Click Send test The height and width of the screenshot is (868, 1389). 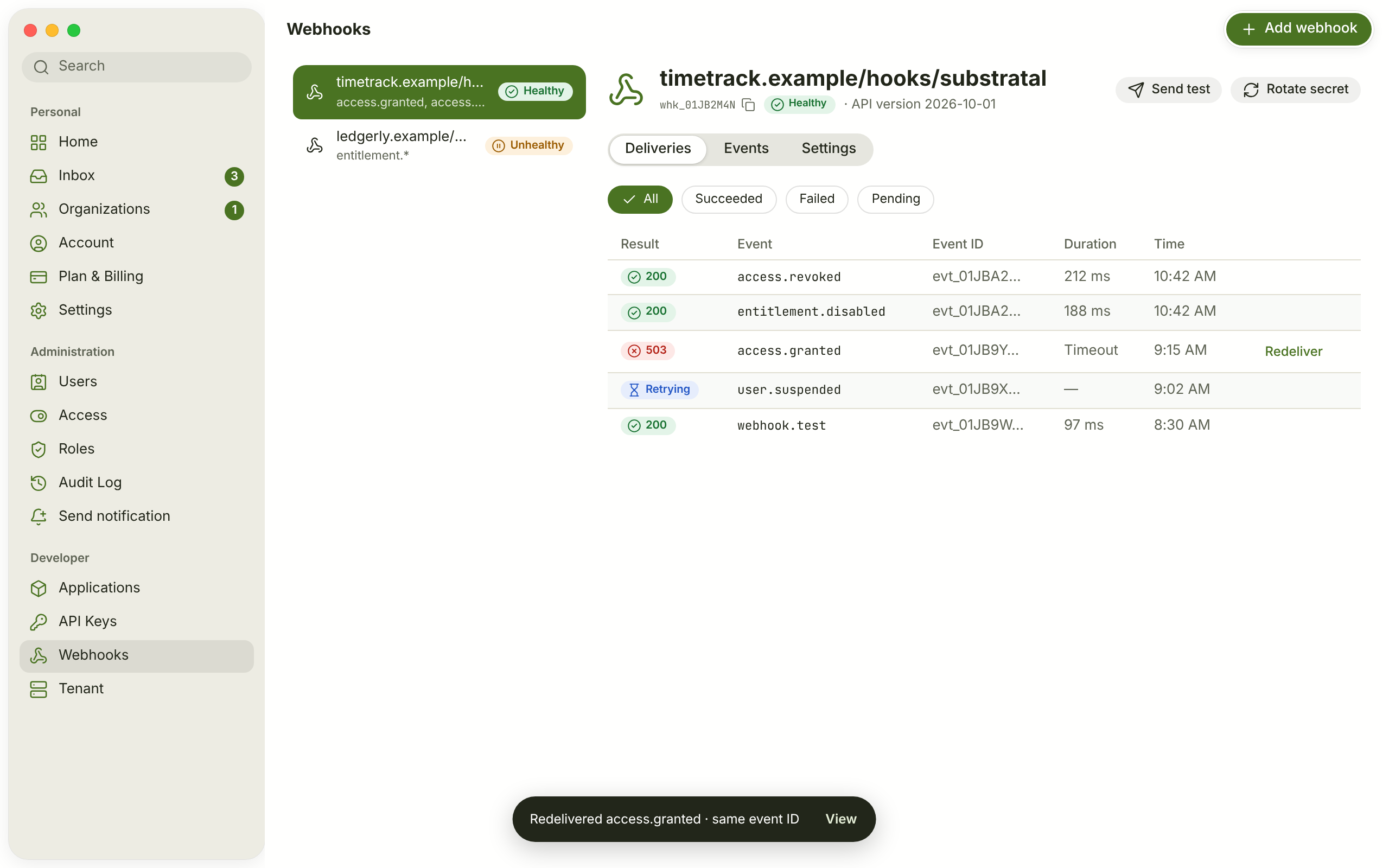click(x=1168, y=90)
